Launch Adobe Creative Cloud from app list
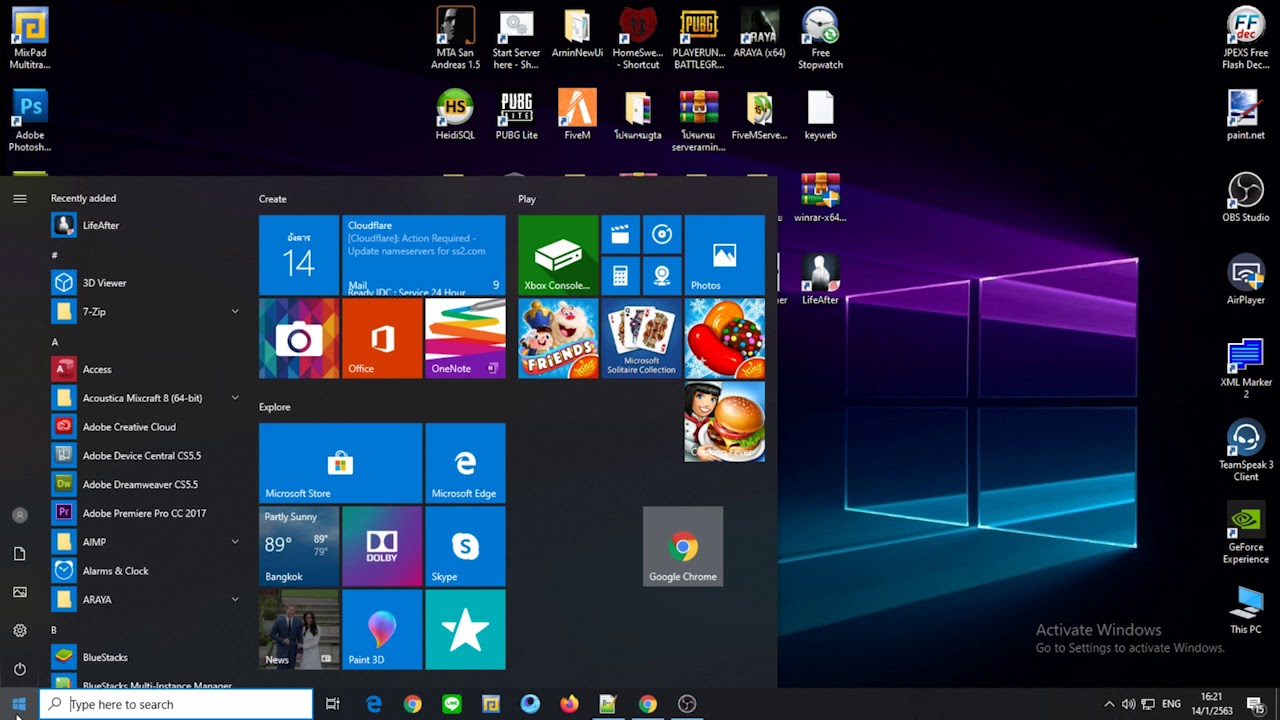 coord(147,427)
